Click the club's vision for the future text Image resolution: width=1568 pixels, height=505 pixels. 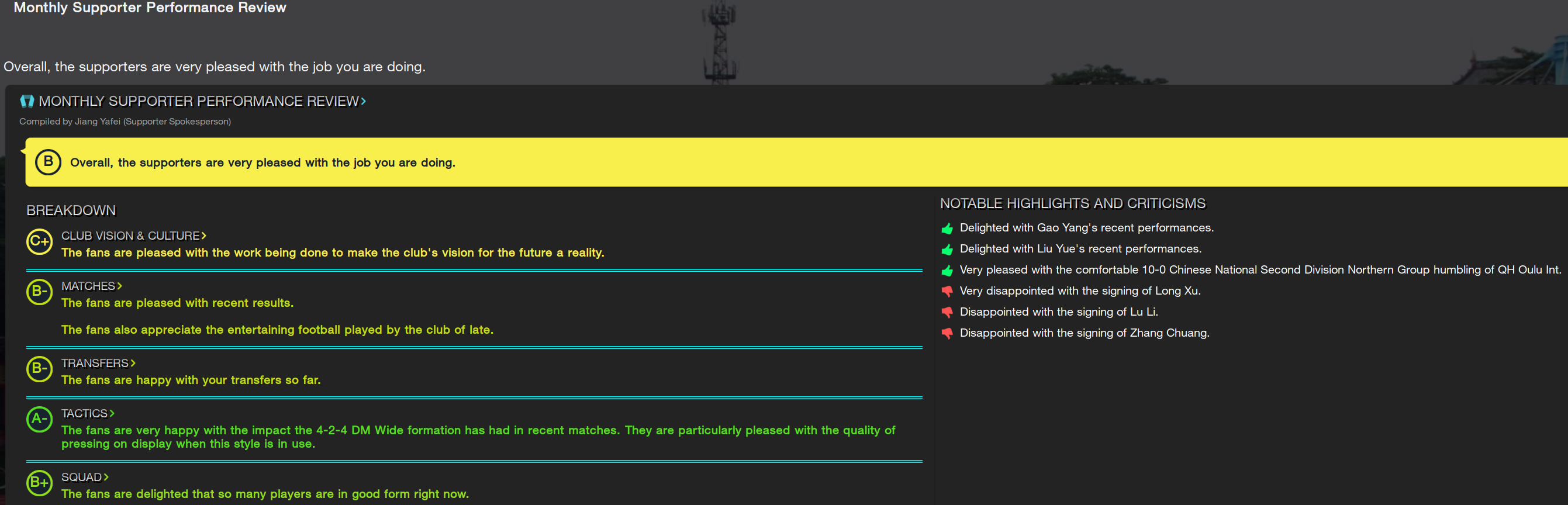point(332,252)
